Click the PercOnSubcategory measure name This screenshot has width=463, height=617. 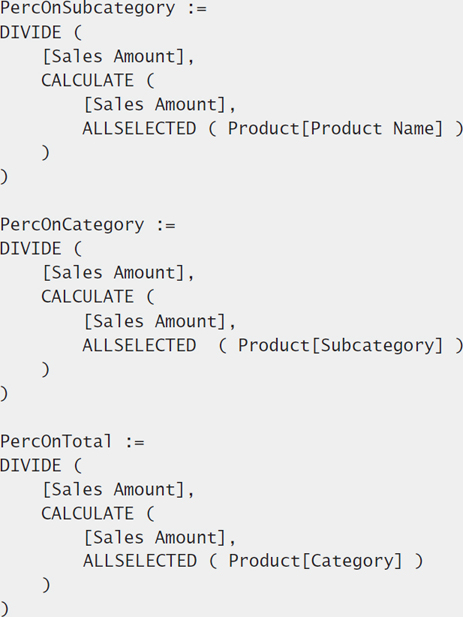(87, 9)
